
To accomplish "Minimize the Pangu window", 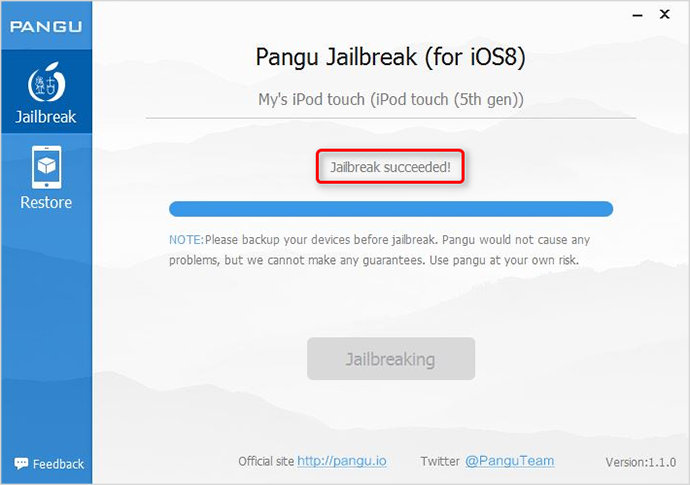I will [x=637, y=15].
